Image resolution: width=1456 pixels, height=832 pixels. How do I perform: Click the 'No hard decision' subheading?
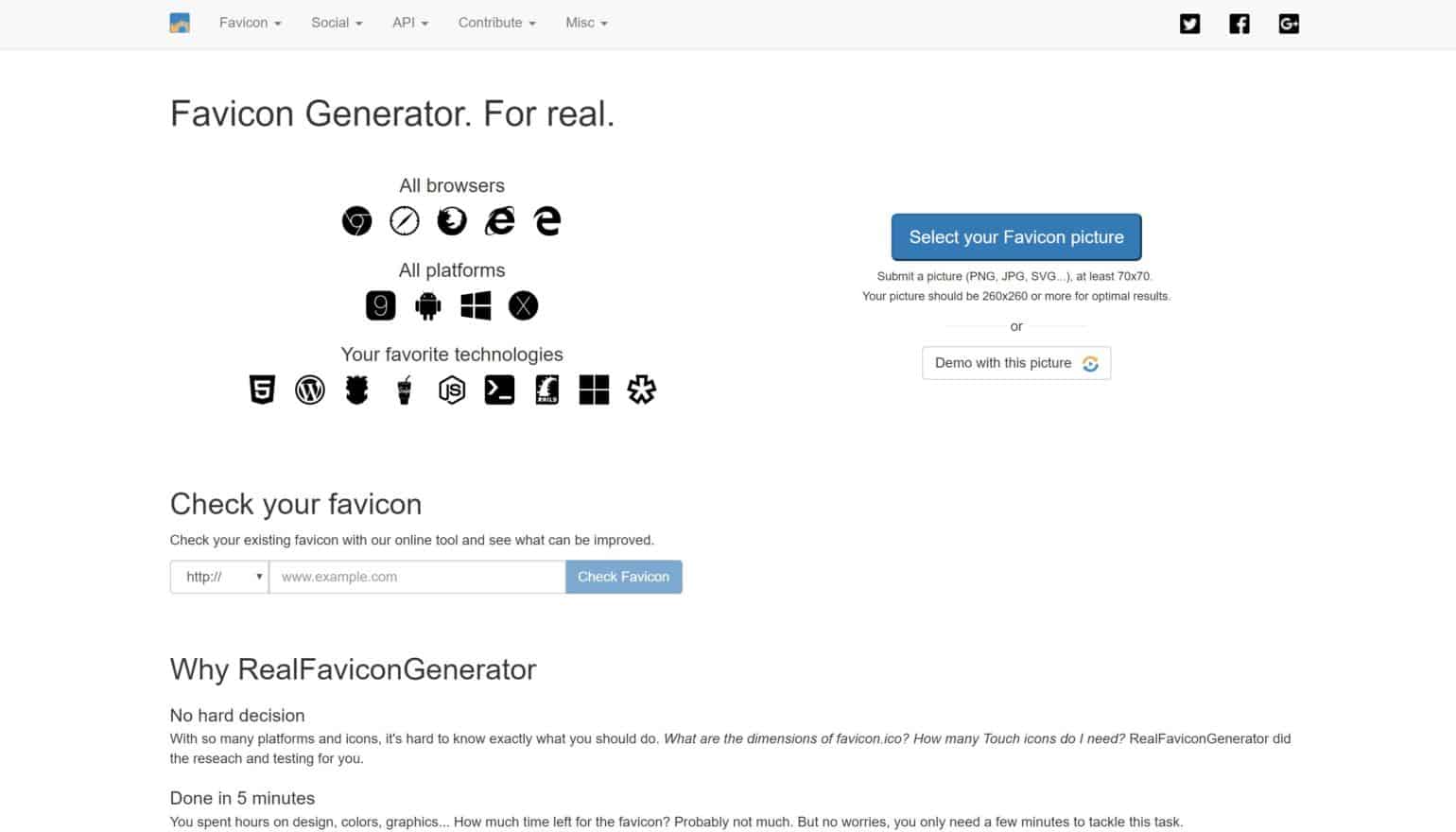click(237, 716)
